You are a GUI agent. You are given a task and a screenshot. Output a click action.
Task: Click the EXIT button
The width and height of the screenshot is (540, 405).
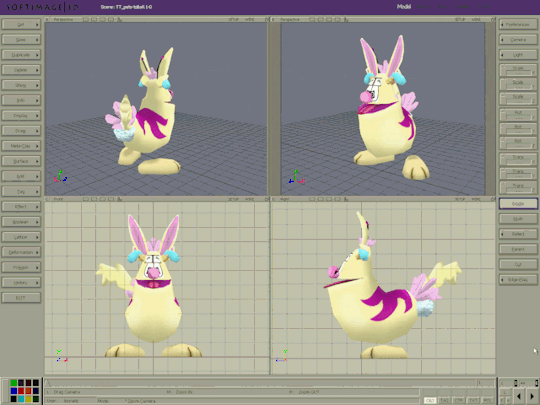click(21, 298)
